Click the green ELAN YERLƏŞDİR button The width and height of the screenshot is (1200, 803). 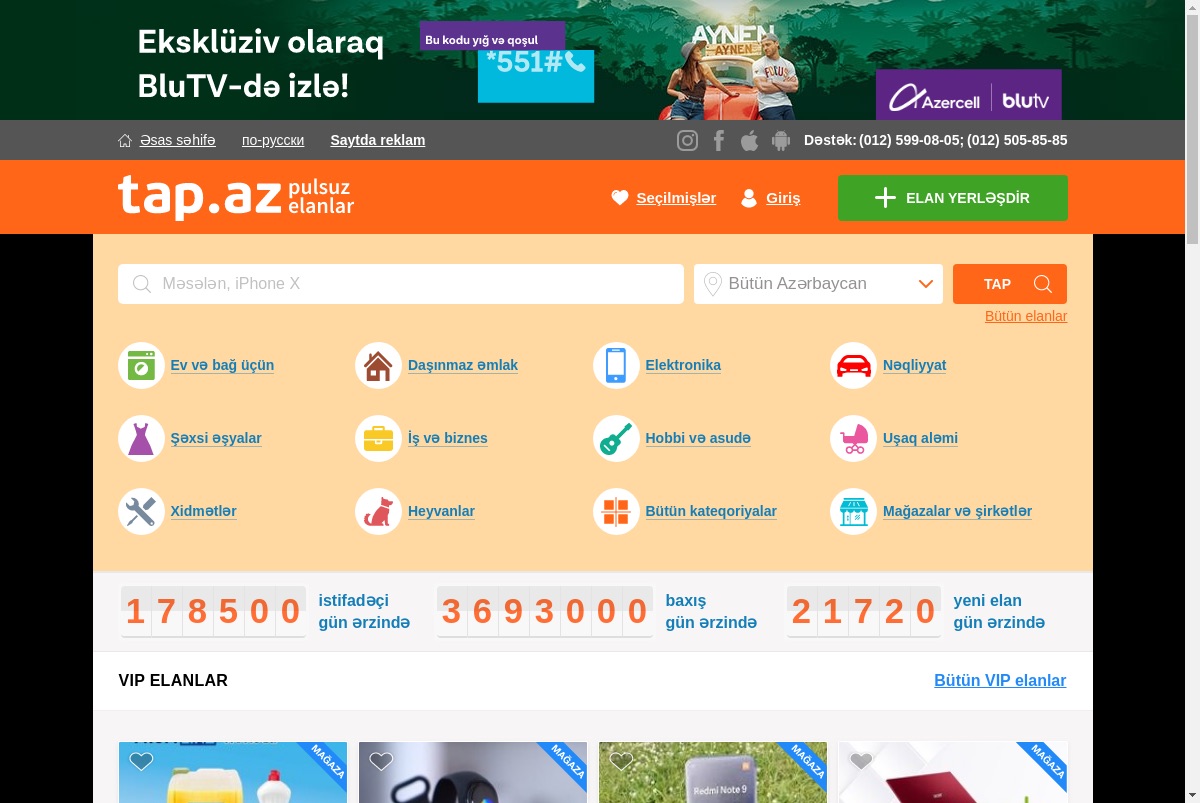click(953, 198)
